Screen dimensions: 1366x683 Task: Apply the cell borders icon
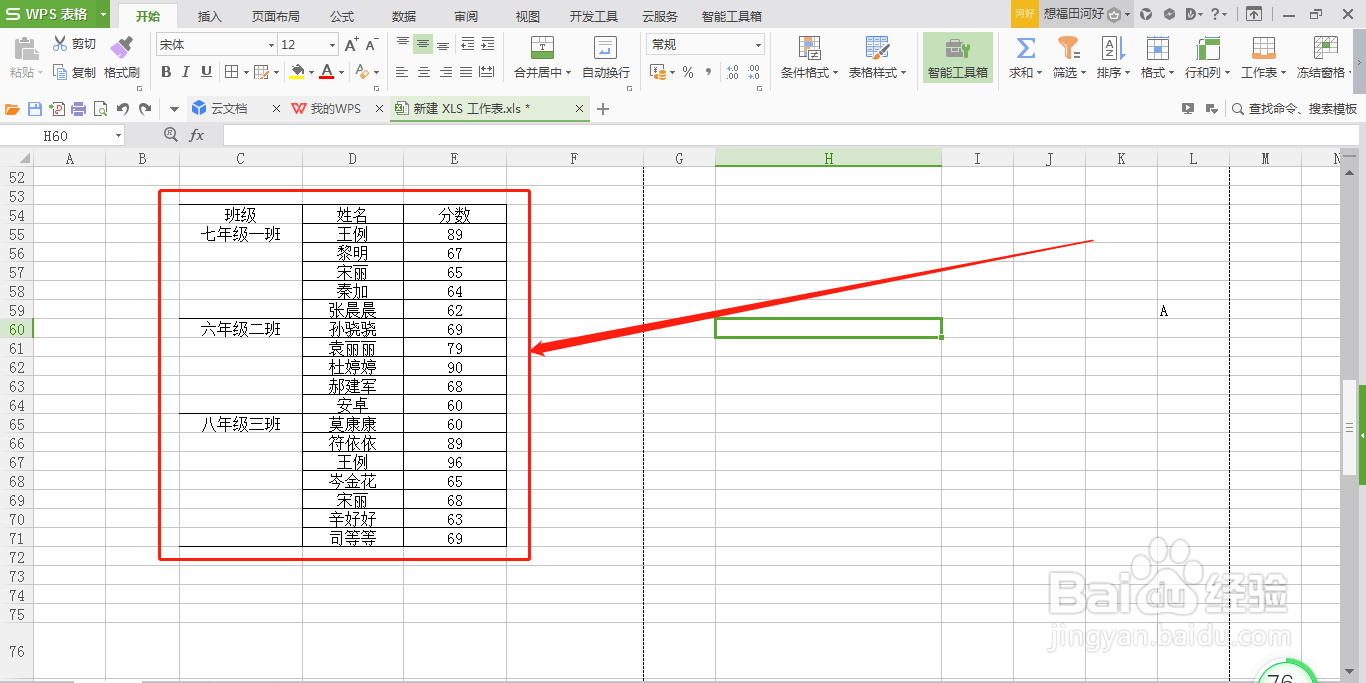coord(231,72)
